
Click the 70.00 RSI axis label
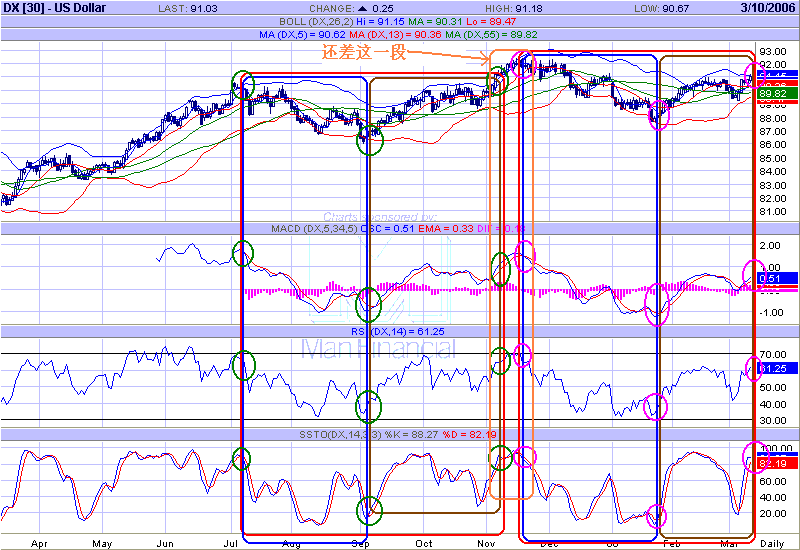[x=772, y=354]
